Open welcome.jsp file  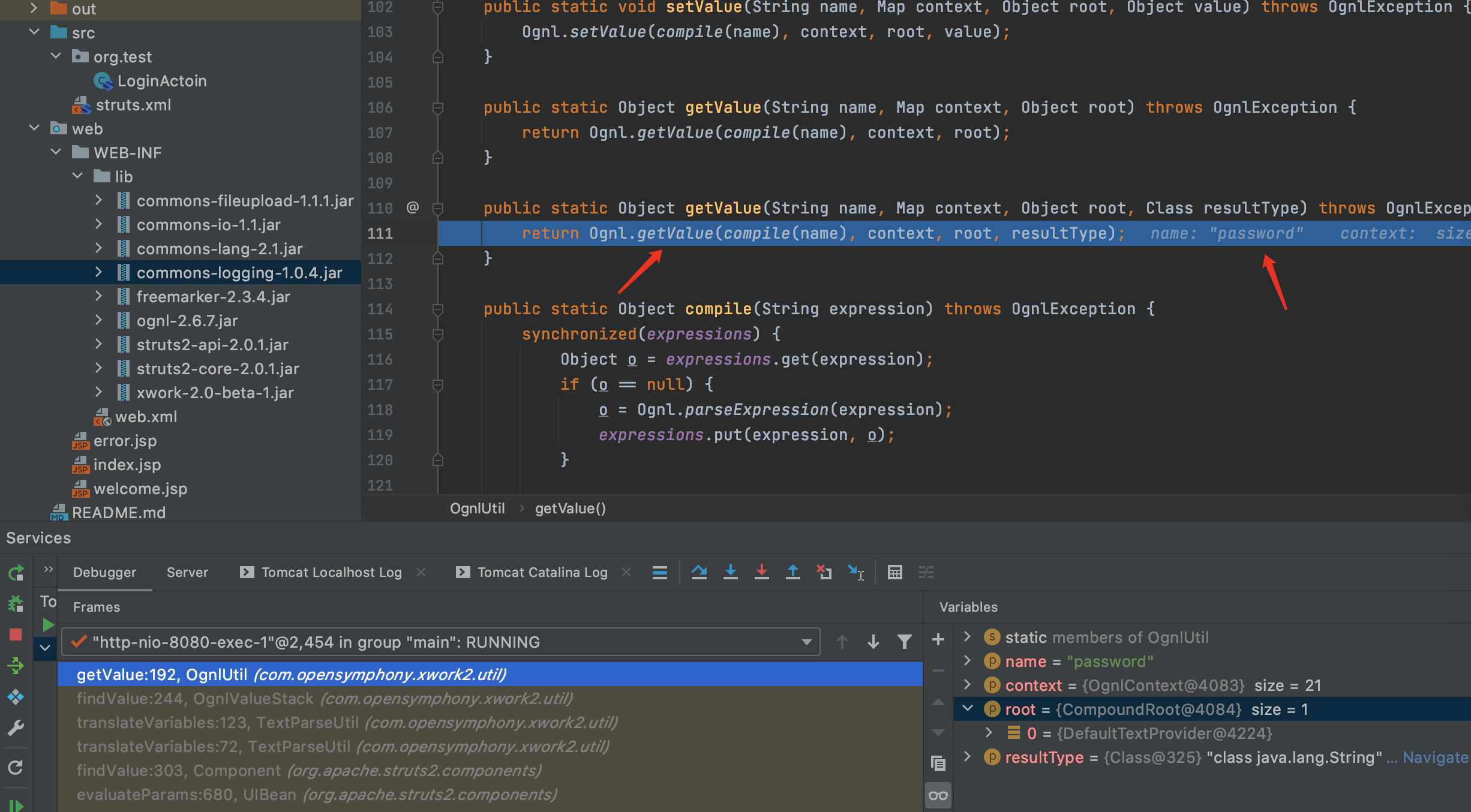[x=140, y=489]
